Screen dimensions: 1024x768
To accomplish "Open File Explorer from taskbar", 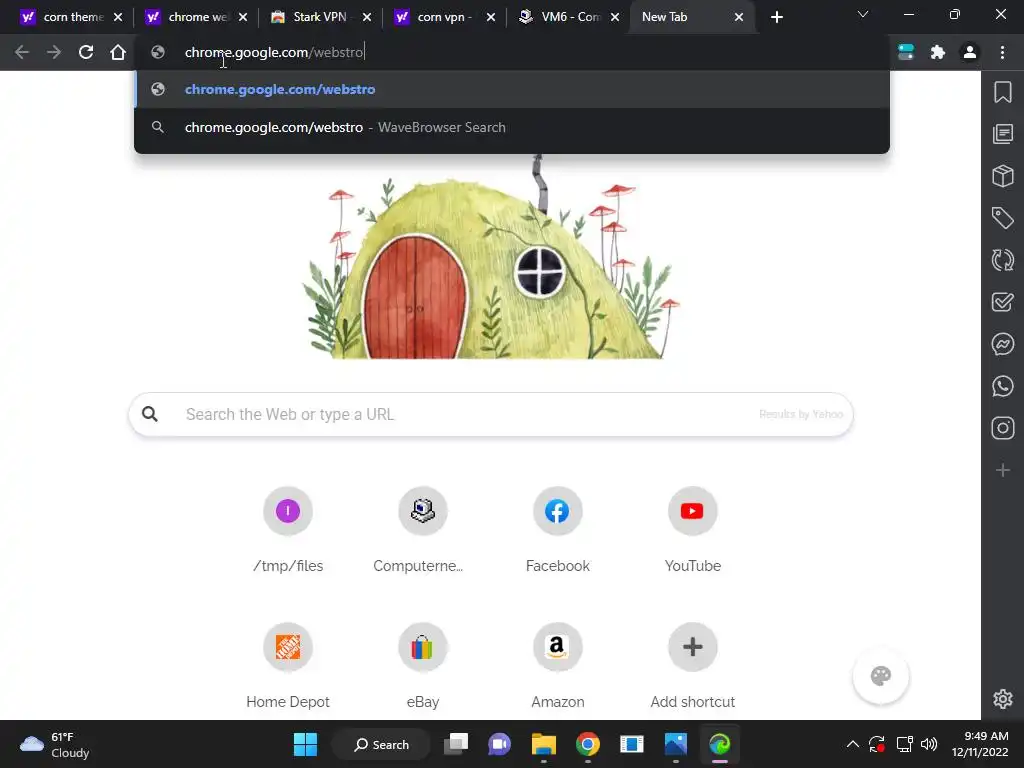I will [x=543, y=744].
